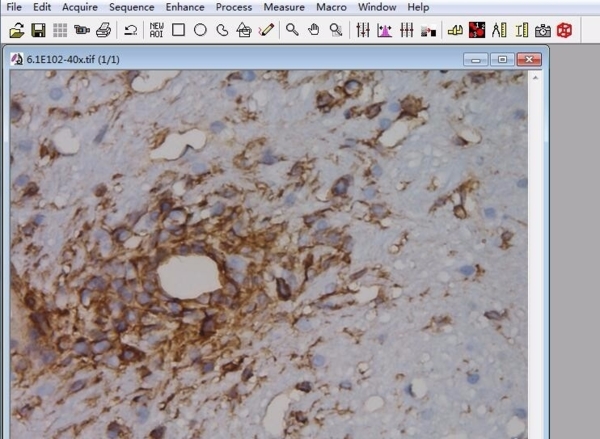Click the New AOI button
This screenshot has width=600, height=439.
[157, 30]
